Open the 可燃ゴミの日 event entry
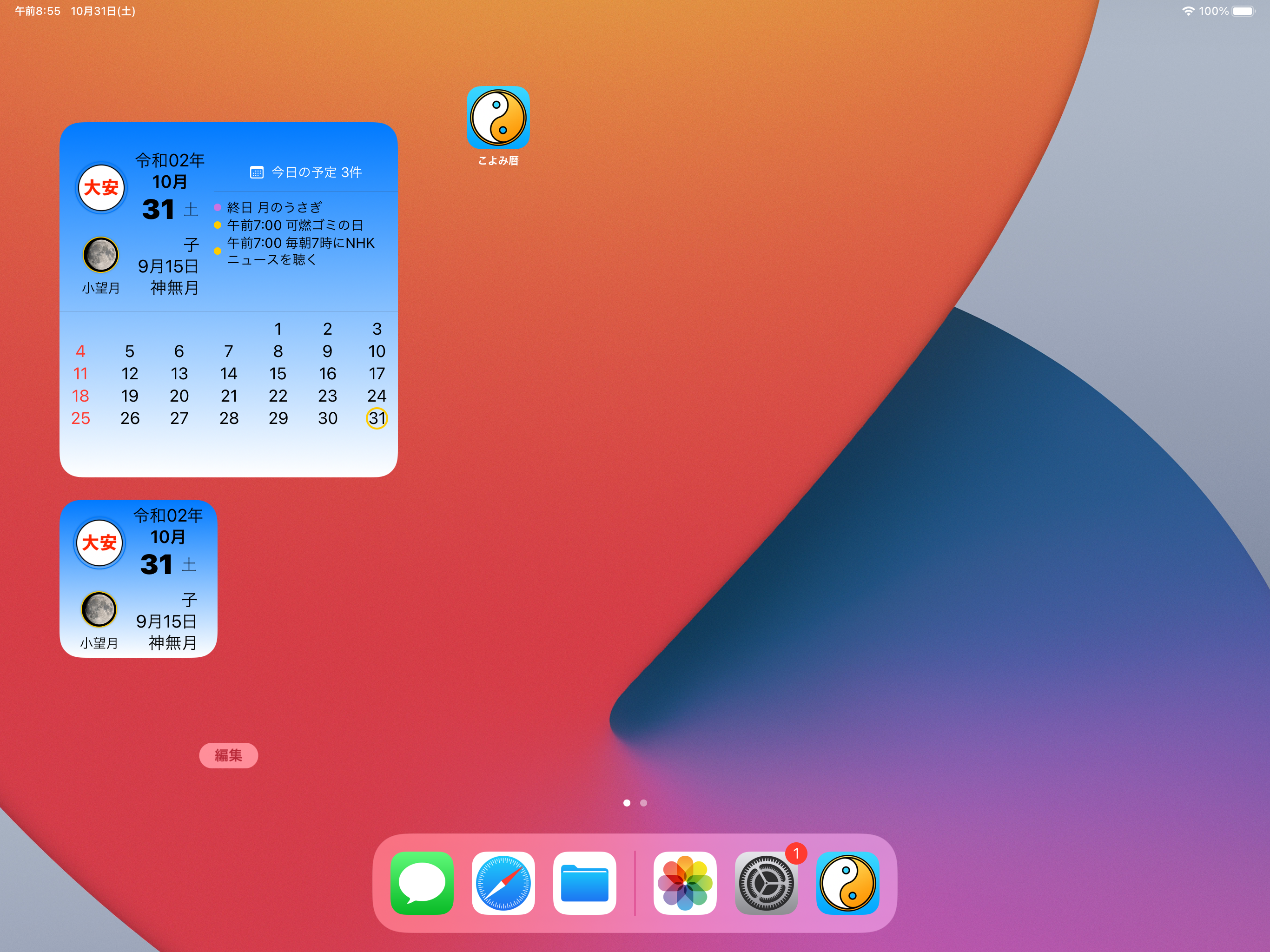 (295, 225)
